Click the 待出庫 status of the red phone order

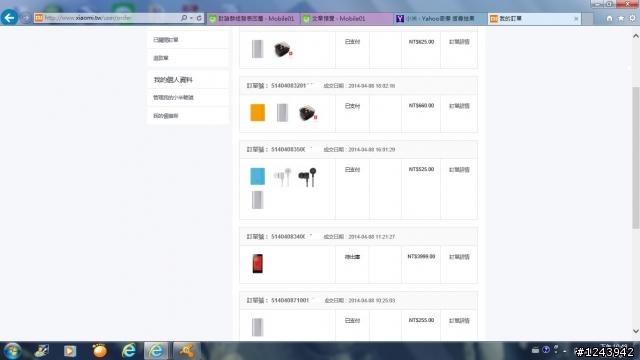[x=352, y=257]
